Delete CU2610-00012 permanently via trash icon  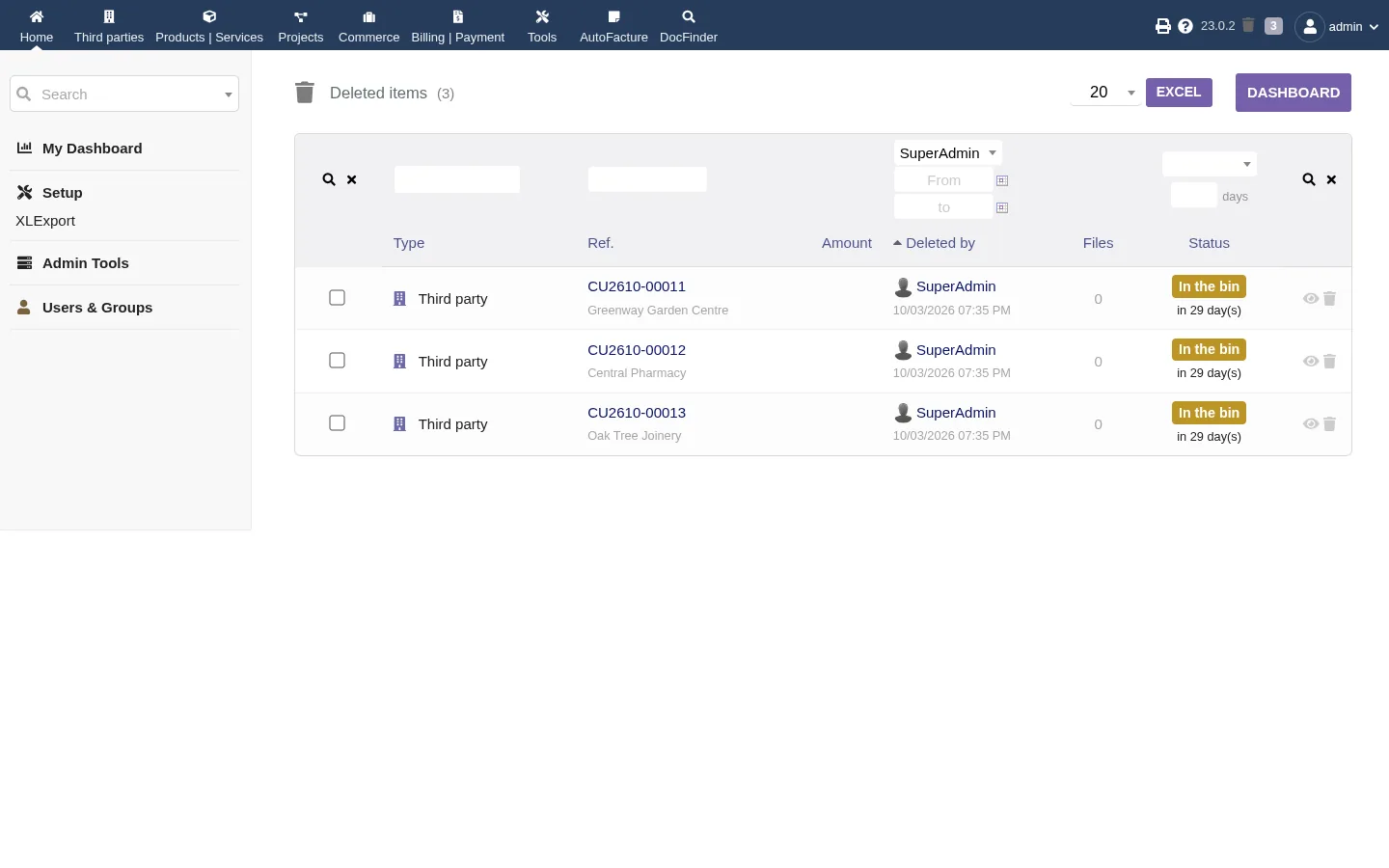pos(1329,362)
